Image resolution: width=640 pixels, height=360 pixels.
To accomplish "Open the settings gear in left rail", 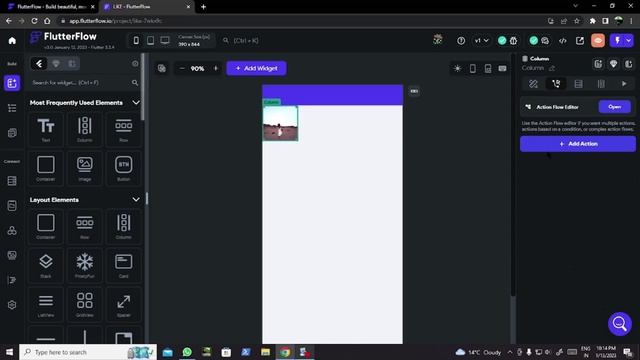I will click(12, 305).
